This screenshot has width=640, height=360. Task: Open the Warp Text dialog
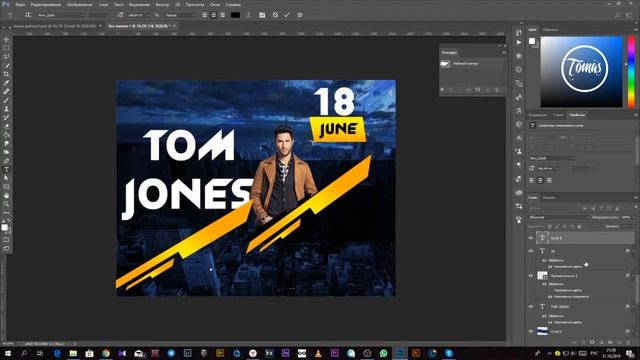pos(248,15)
